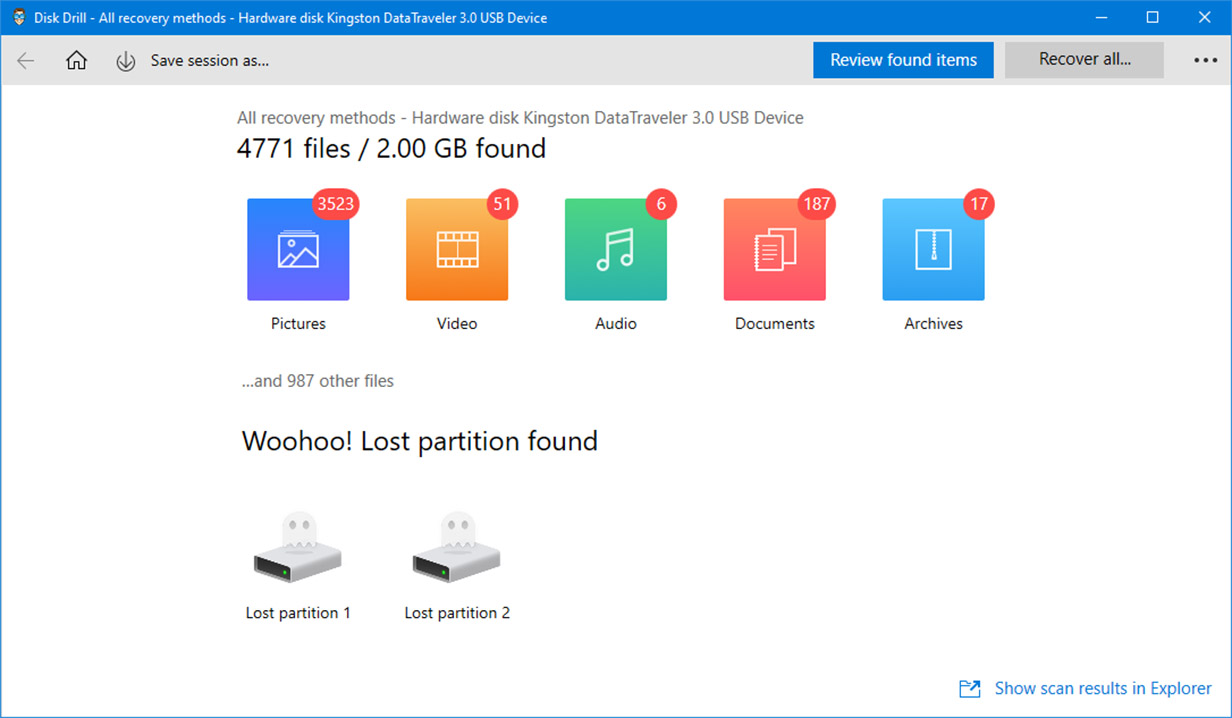The width and height of the screenshot is (1232, 718).
Task: Open Review found items
Action: (904, 60)
